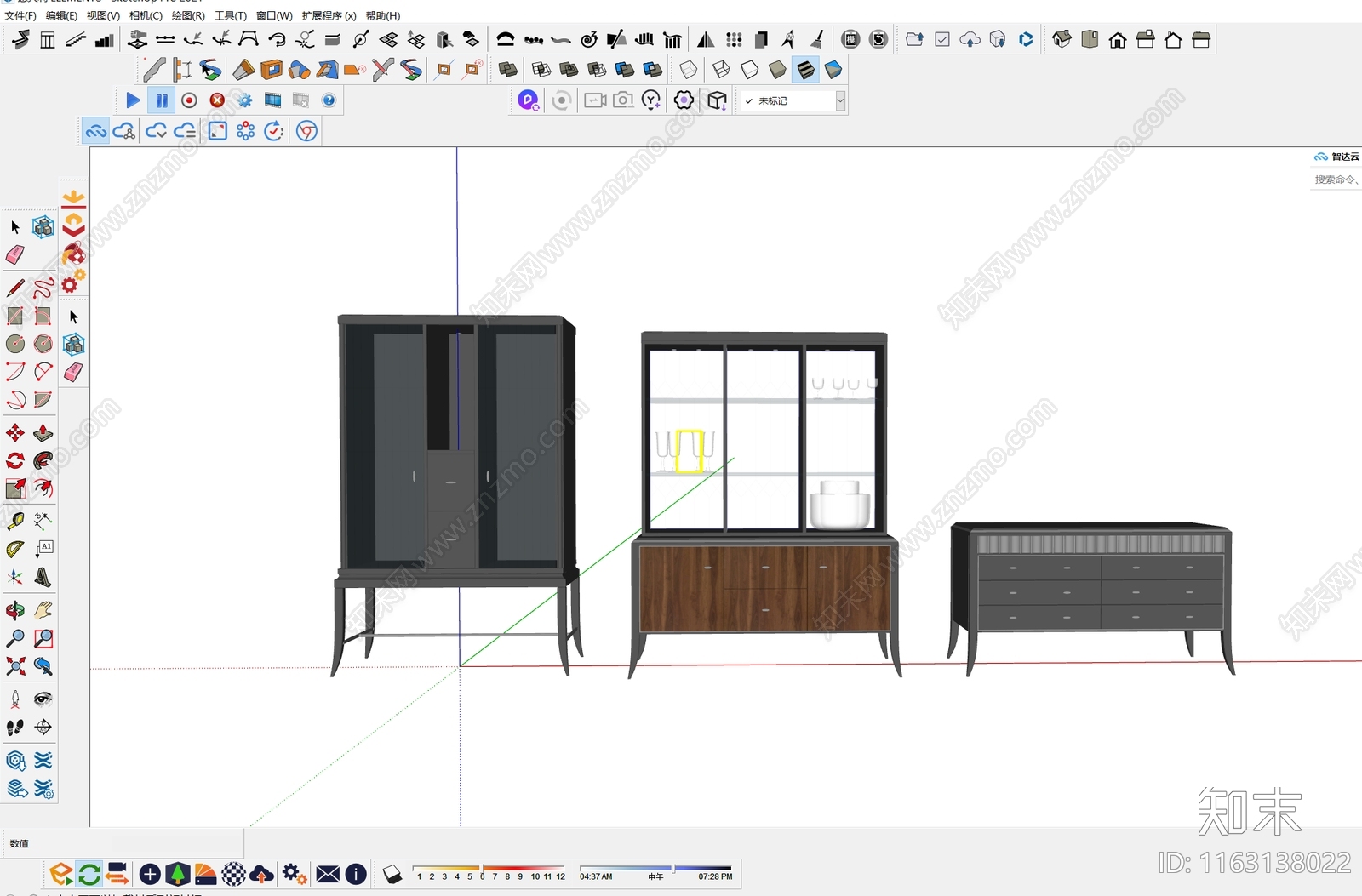Select the Look Around eye tool
The height and width of the screenshot is (896, 1362).
coord(43,699)
